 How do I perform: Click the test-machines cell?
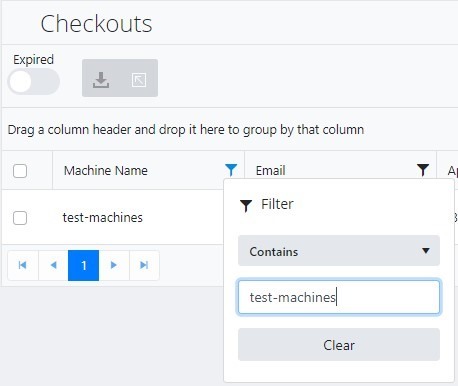[103, 218]
